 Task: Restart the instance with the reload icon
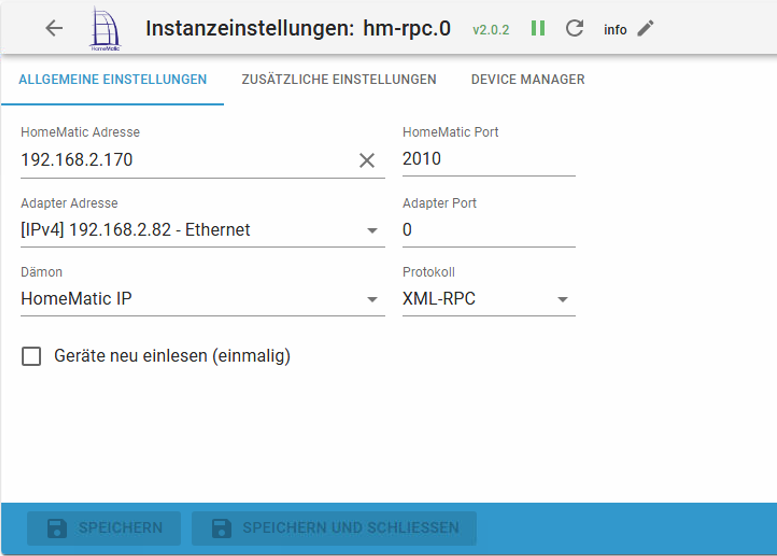coord(574,28)
